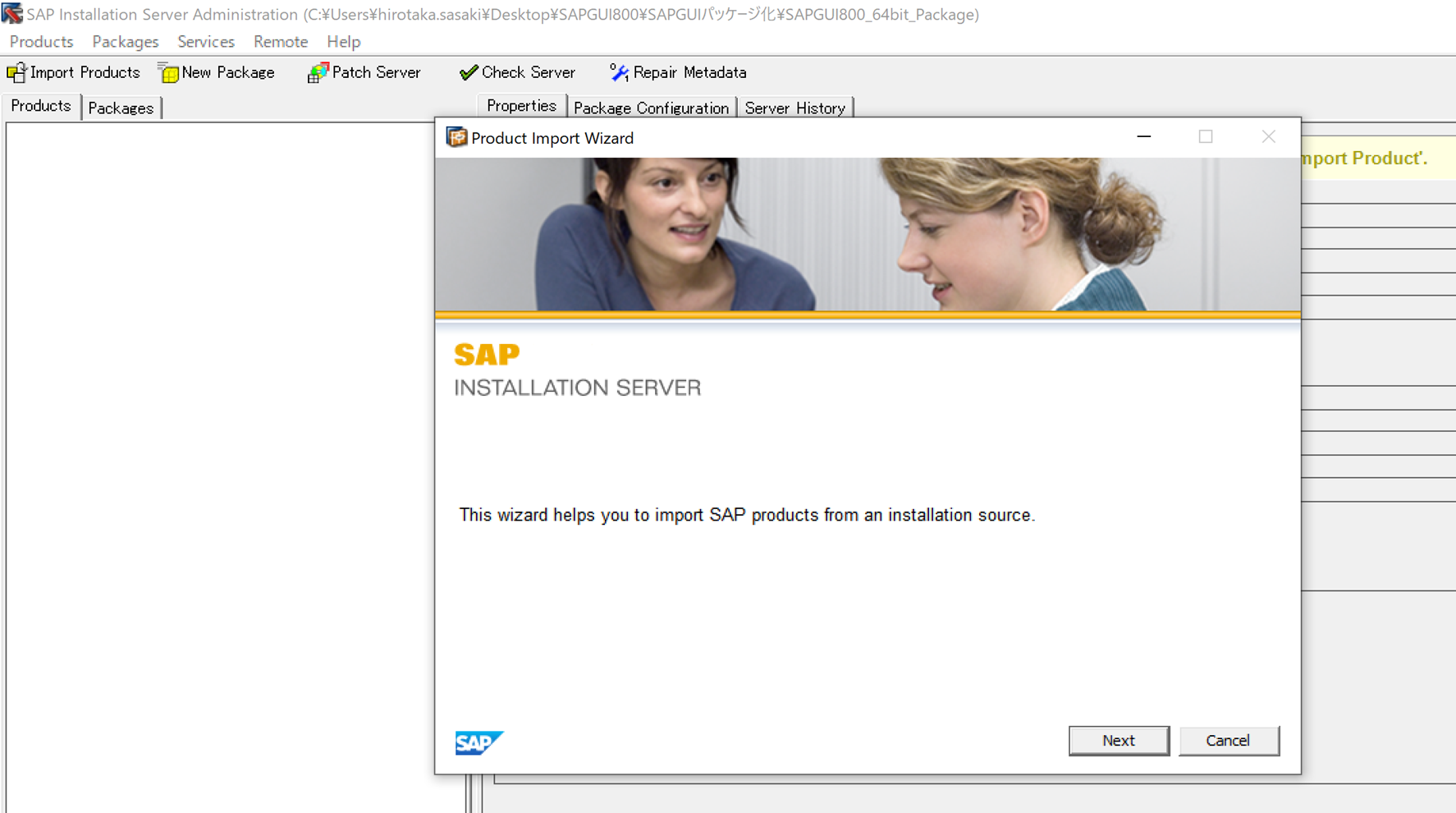
Task: View the Server History tab
Action: [794, 108]
